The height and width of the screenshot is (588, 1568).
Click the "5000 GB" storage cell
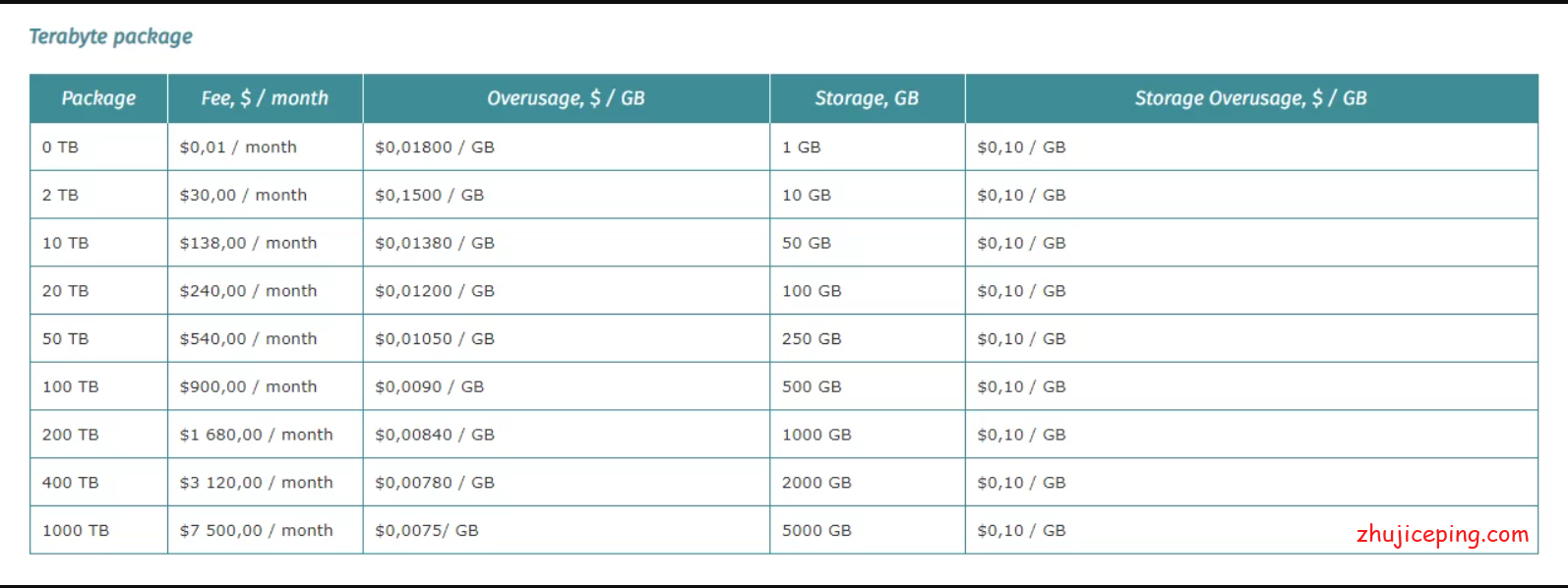pos(816,530)
